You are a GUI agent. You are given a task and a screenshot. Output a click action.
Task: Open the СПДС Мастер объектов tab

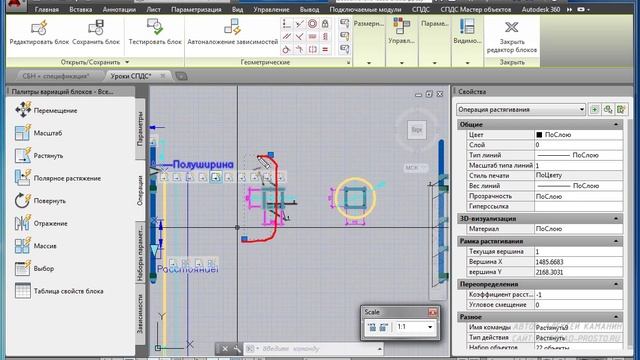pos(476,9)
